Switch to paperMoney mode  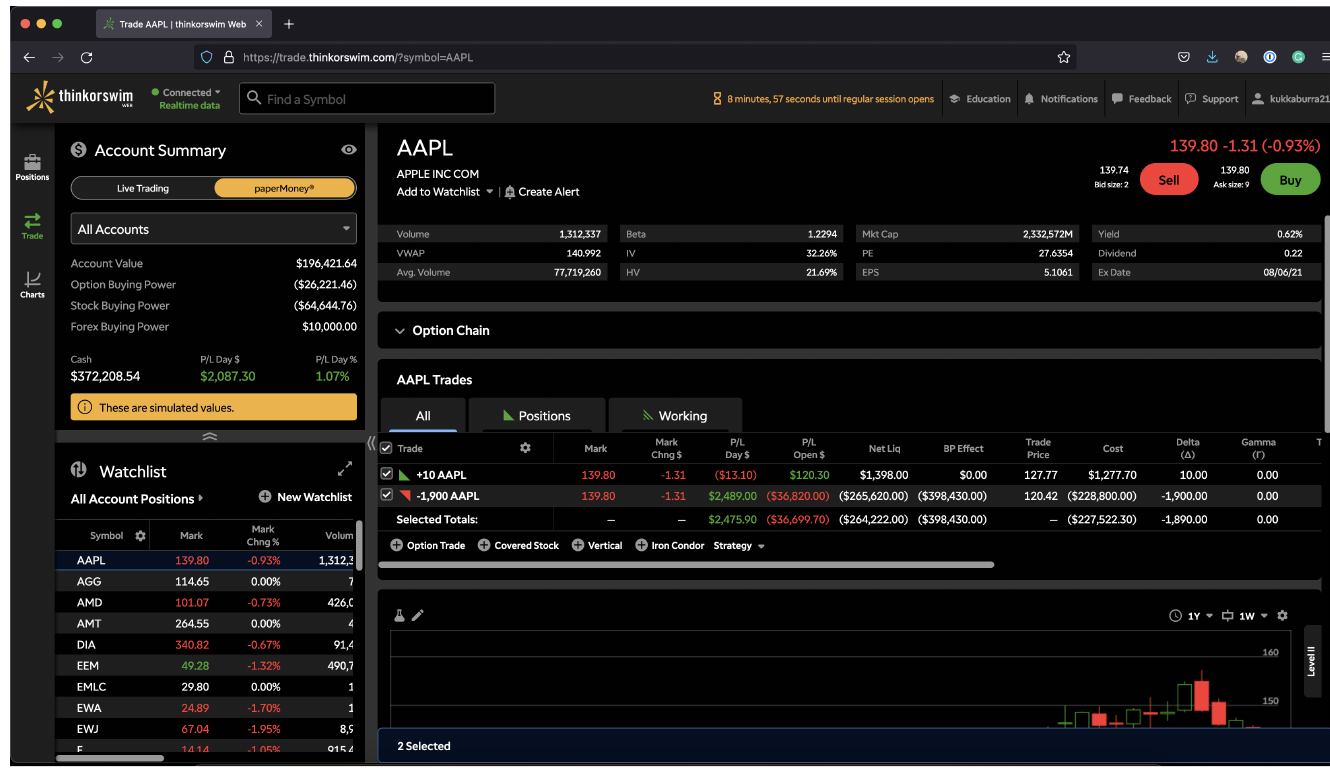[x=285, y=188]
